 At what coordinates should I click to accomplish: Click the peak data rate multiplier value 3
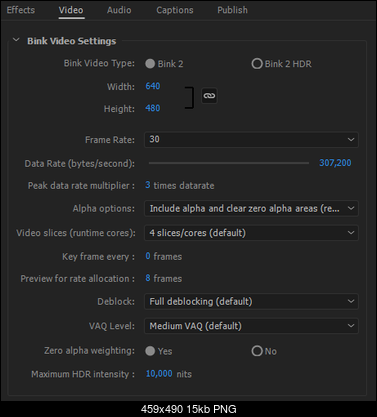click(x=148, y=185)
